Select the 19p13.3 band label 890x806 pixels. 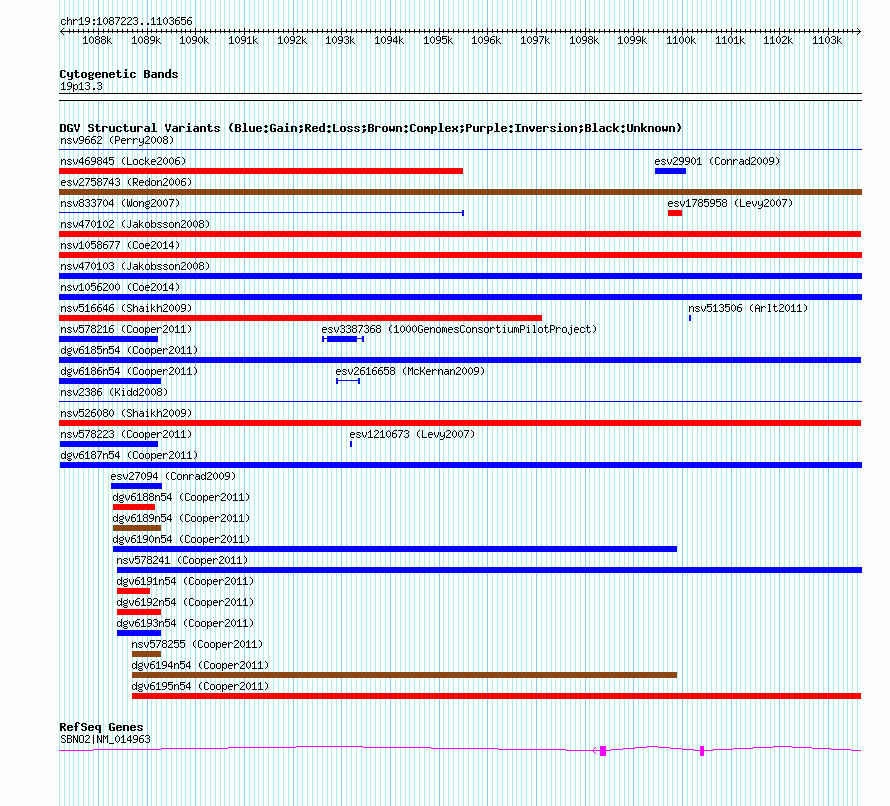pyautogui.click(x=82, y=86)
